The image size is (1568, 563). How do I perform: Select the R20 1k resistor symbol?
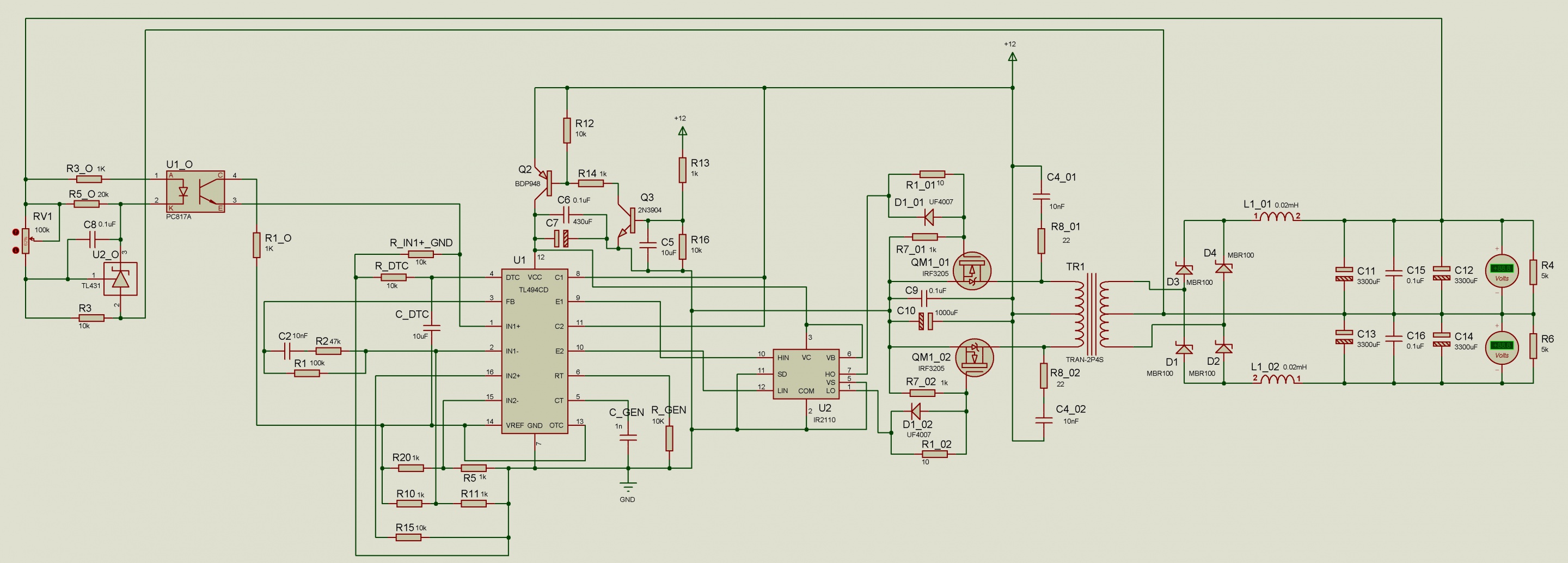[411, 468]
